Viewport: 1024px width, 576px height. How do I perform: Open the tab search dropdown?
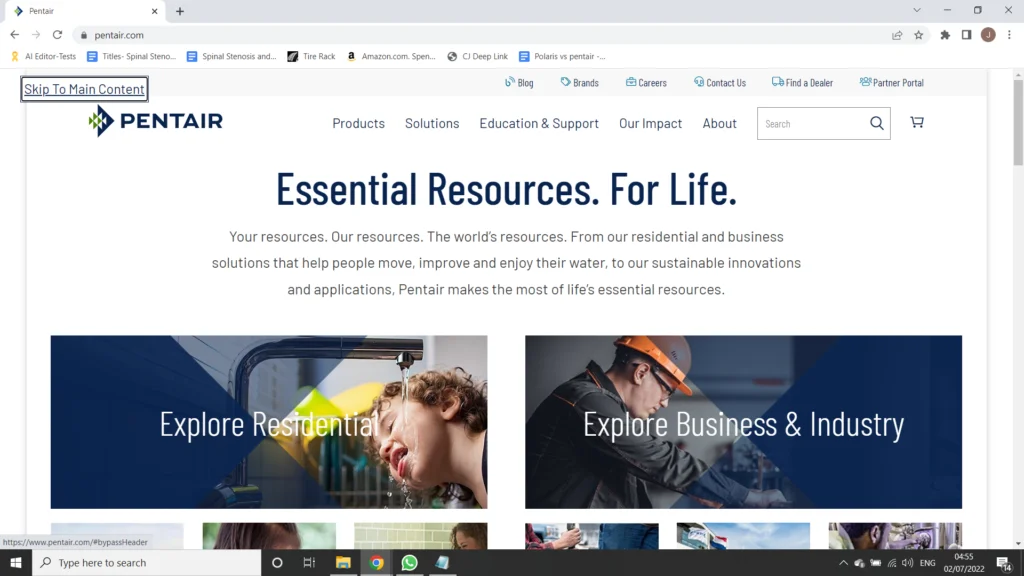tap(917, 10)
